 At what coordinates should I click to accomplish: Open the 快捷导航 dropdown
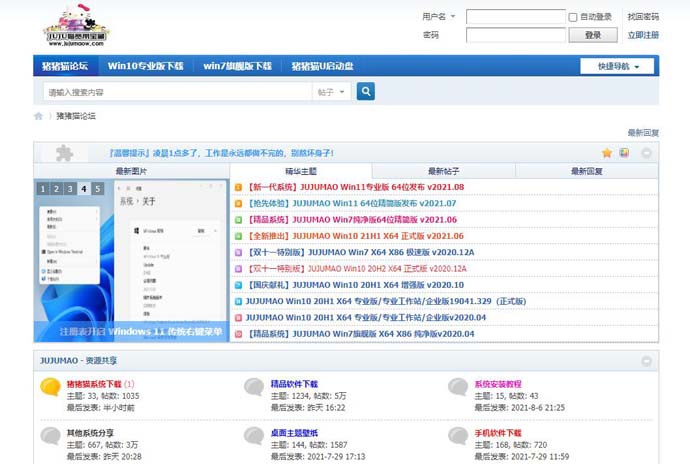(x=617, y=66)
